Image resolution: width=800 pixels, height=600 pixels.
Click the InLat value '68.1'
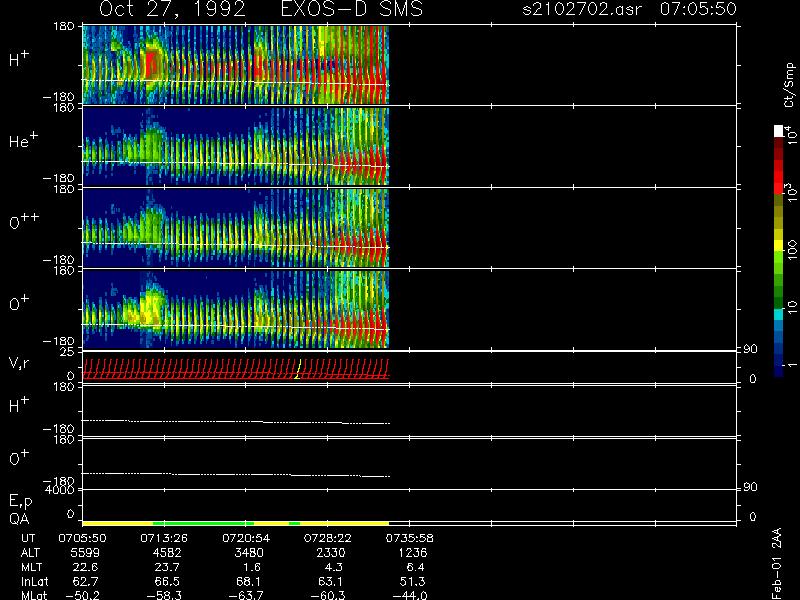click(x=248, y=582)
